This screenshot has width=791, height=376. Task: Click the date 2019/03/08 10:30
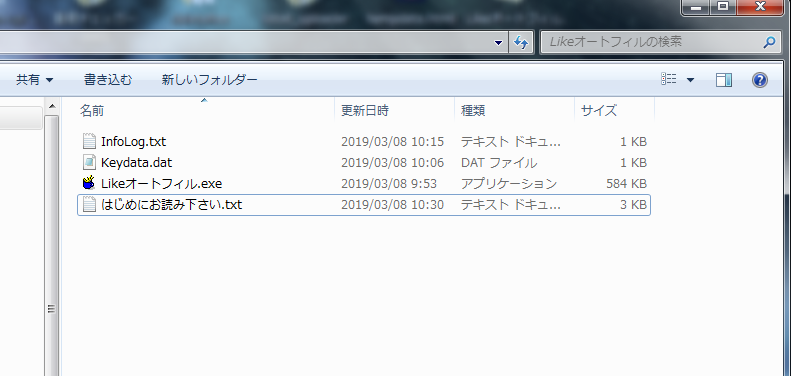[392, 205]
